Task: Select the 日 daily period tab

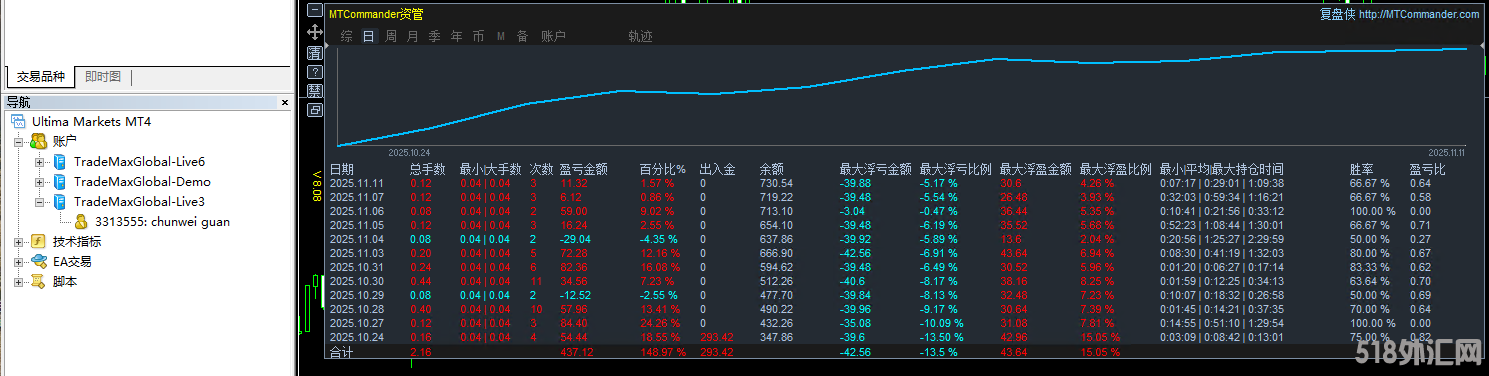Action: [368, 36]
